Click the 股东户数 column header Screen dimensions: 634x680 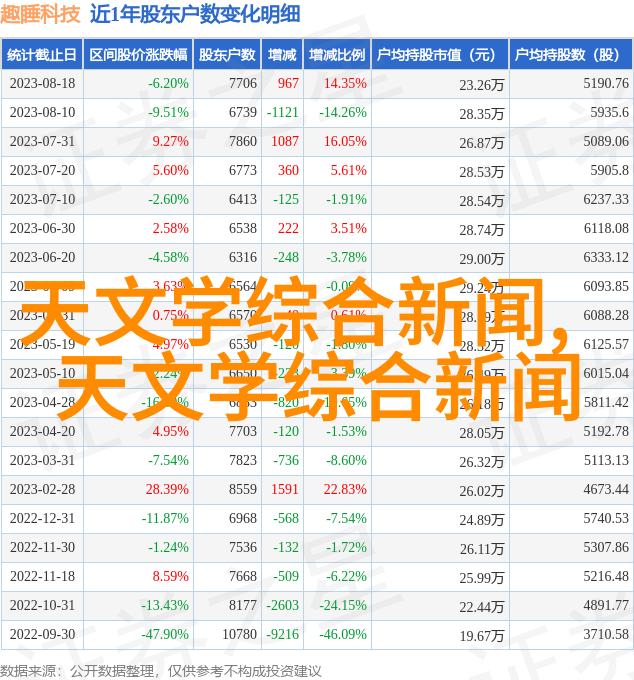tap(227, 55)
